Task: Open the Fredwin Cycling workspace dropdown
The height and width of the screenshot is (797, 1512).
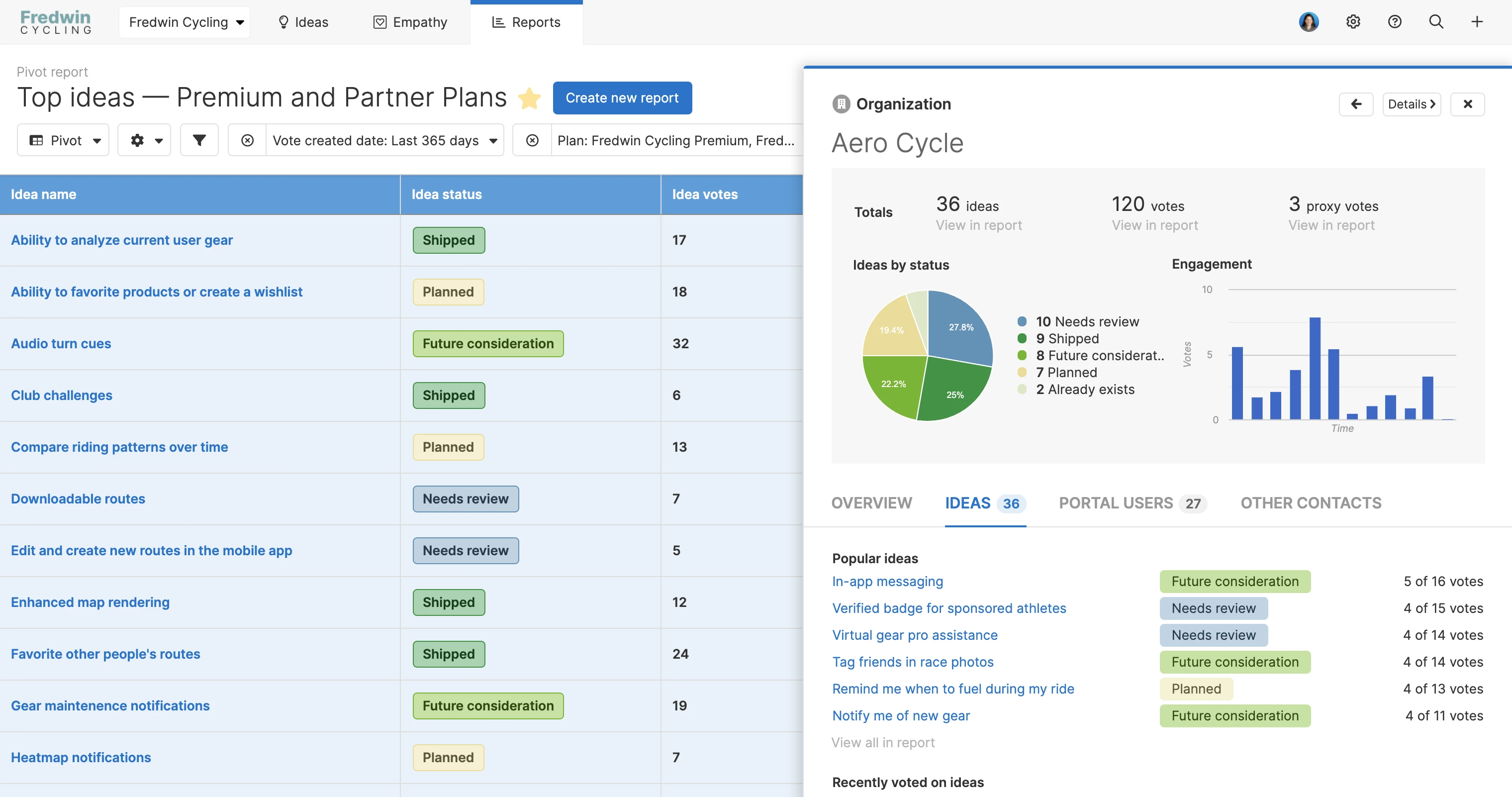Action: 185,22
